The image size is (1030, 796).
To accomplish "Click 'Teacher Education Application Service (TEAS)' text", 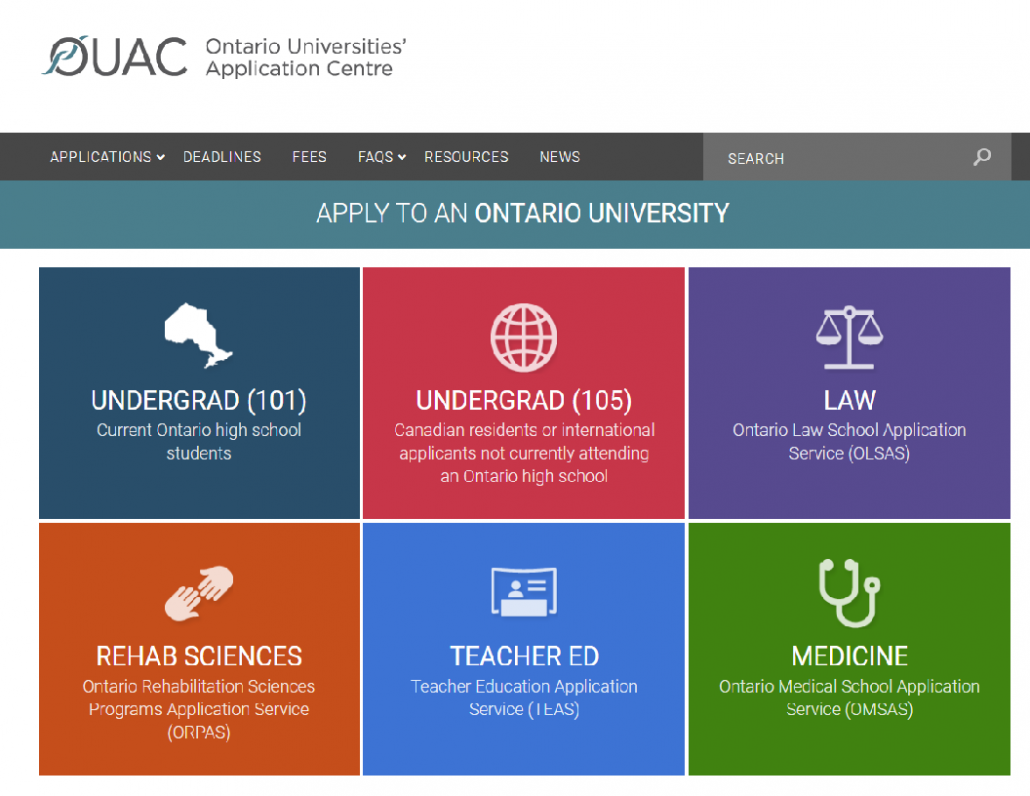I will 524,697.
